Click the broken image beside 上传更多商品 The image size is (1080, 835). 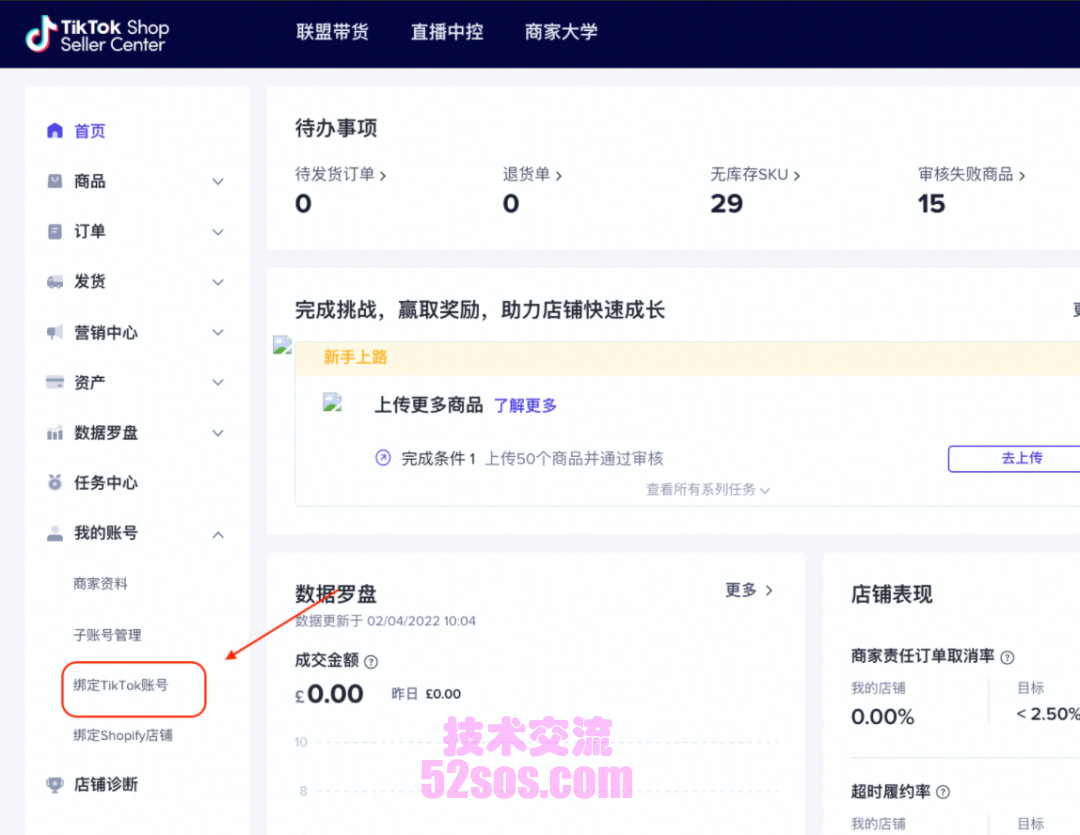point(333,402)
